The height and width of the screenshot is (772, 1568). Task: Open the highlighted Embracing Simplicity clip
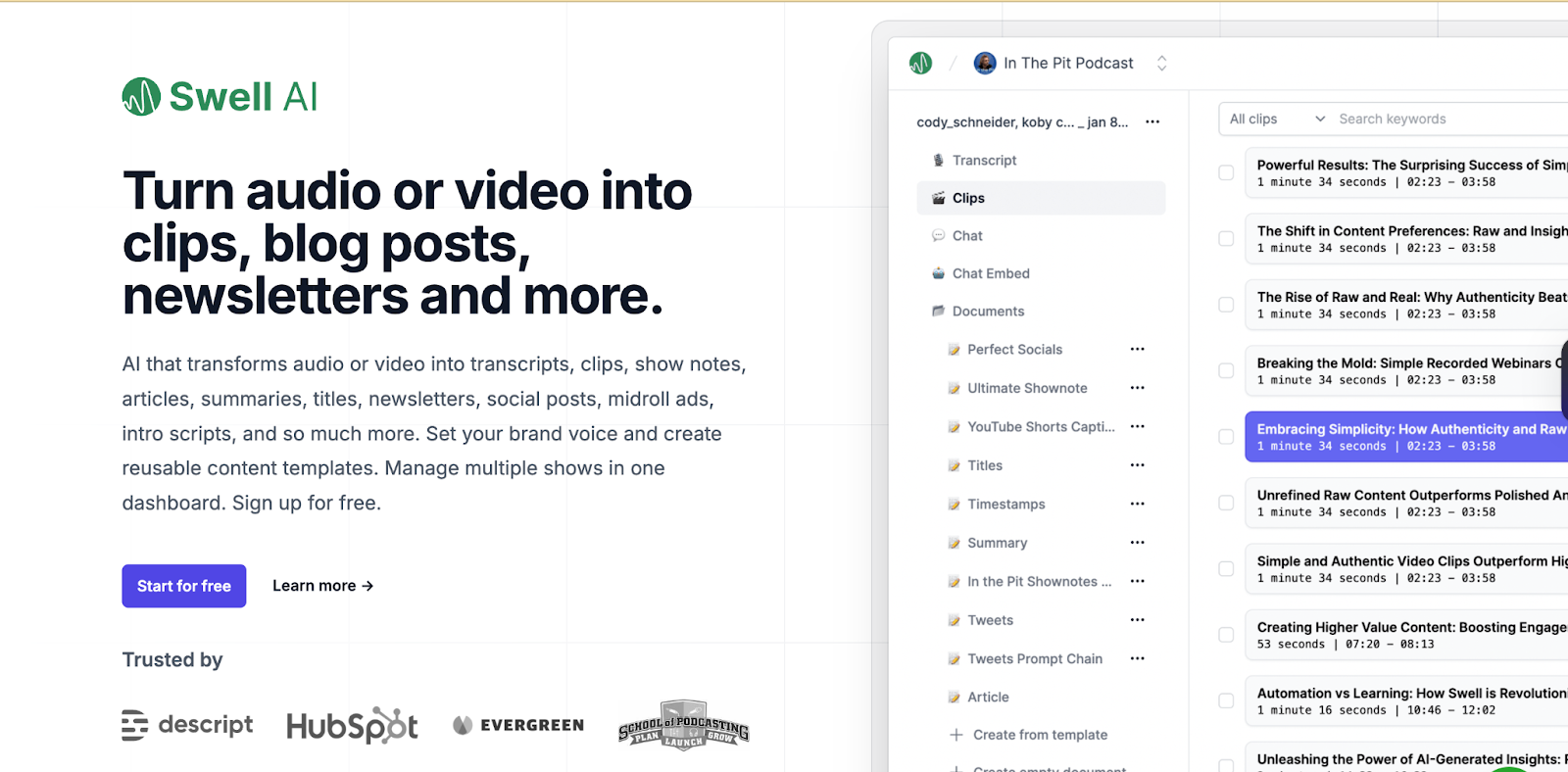[1406, 437]
